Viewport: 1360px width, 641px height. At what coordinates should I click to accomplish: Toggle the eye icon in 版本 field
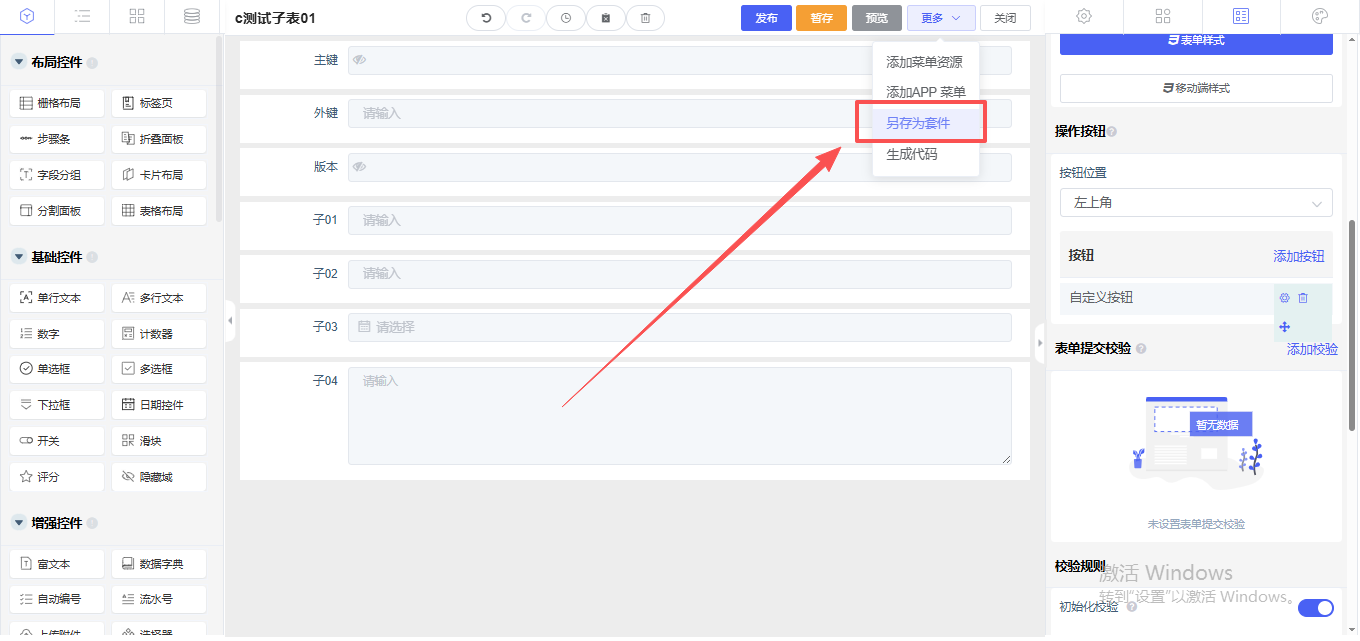coord(359,167)
